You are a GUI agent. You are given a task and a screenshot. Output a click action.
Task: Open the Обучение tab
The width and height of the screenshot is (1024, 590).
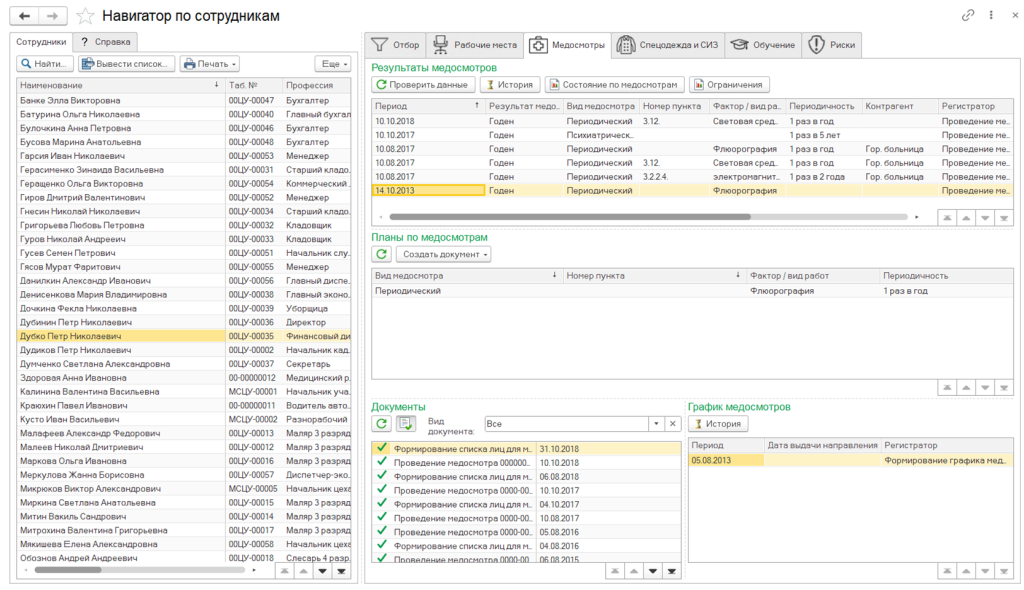tap(763, 45)
